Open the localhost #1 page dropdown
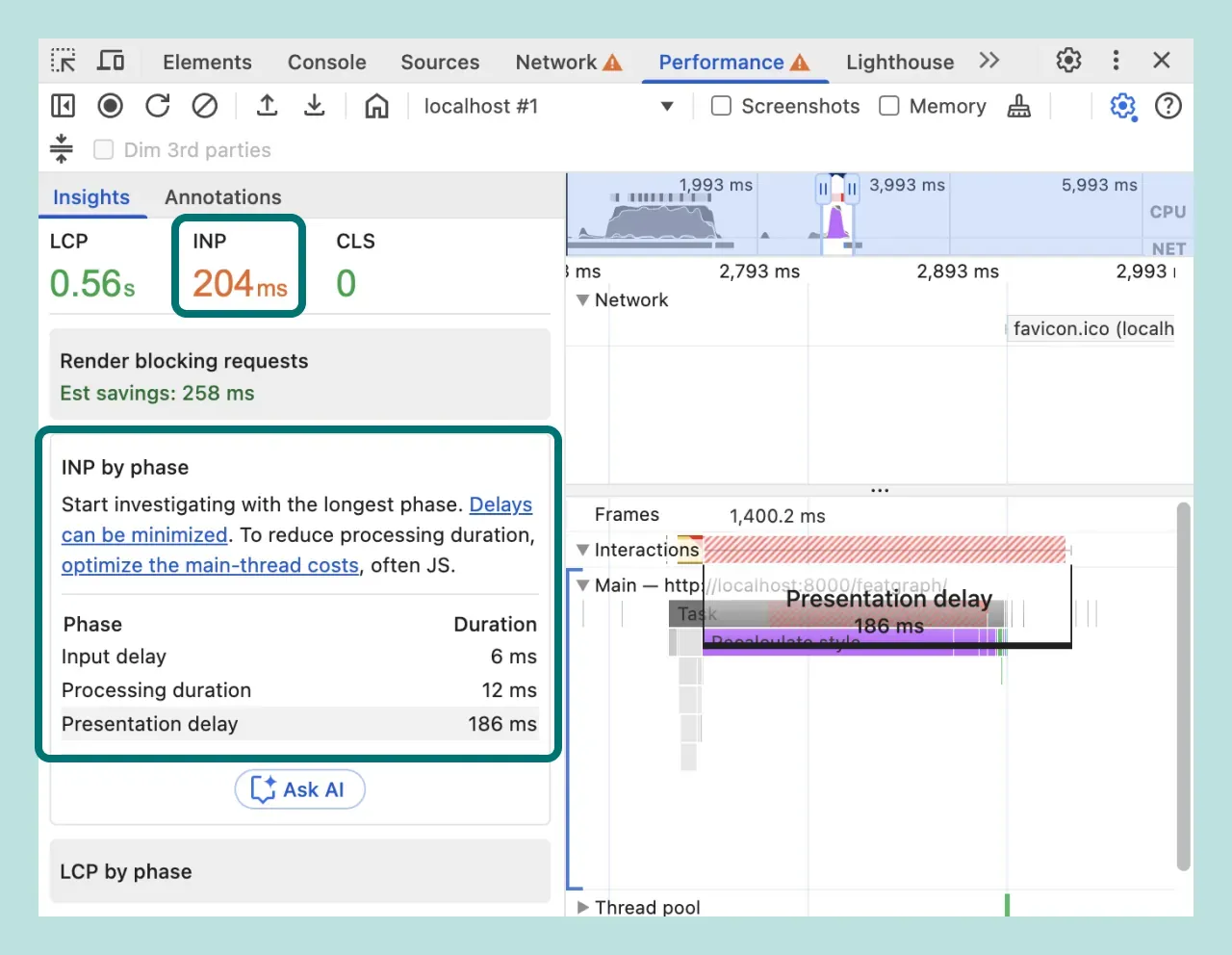 [667, 106]
